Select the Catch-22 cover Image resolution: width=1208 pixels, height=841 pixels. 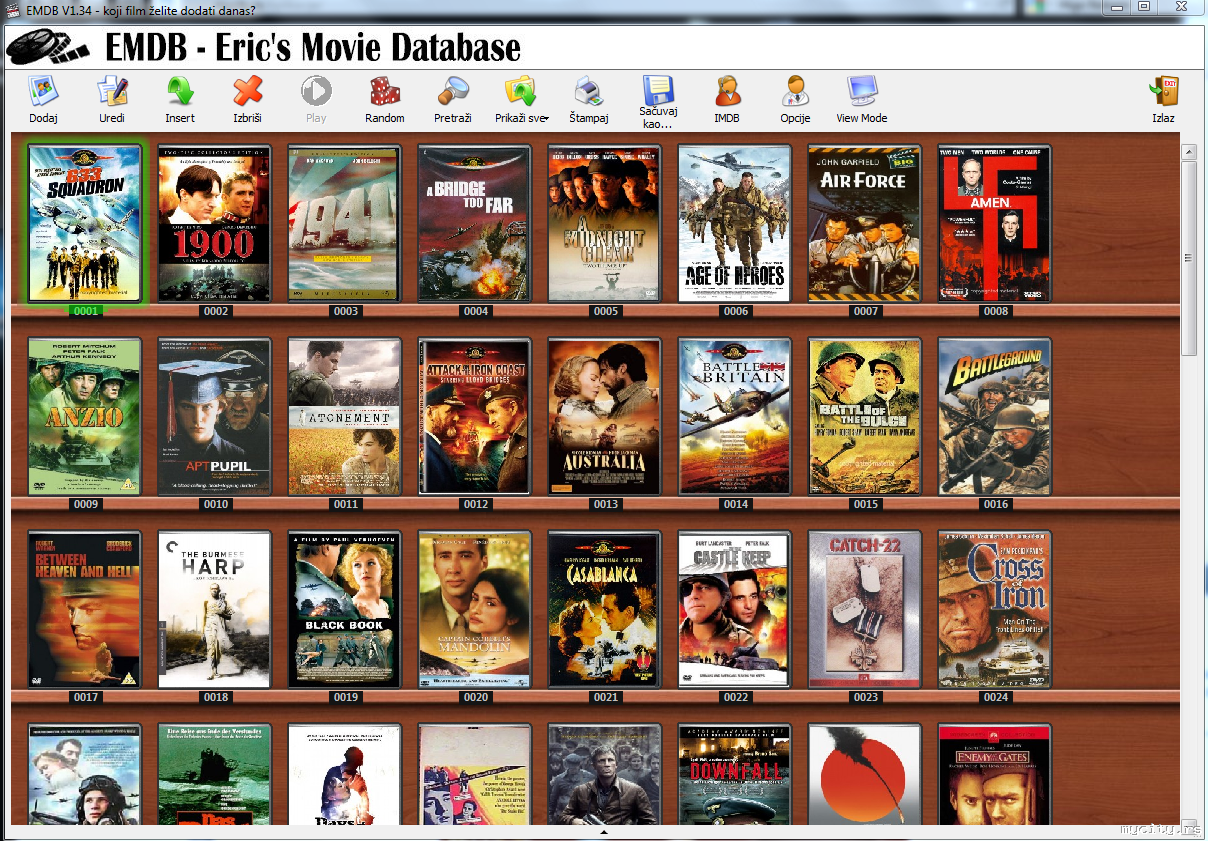865,609
